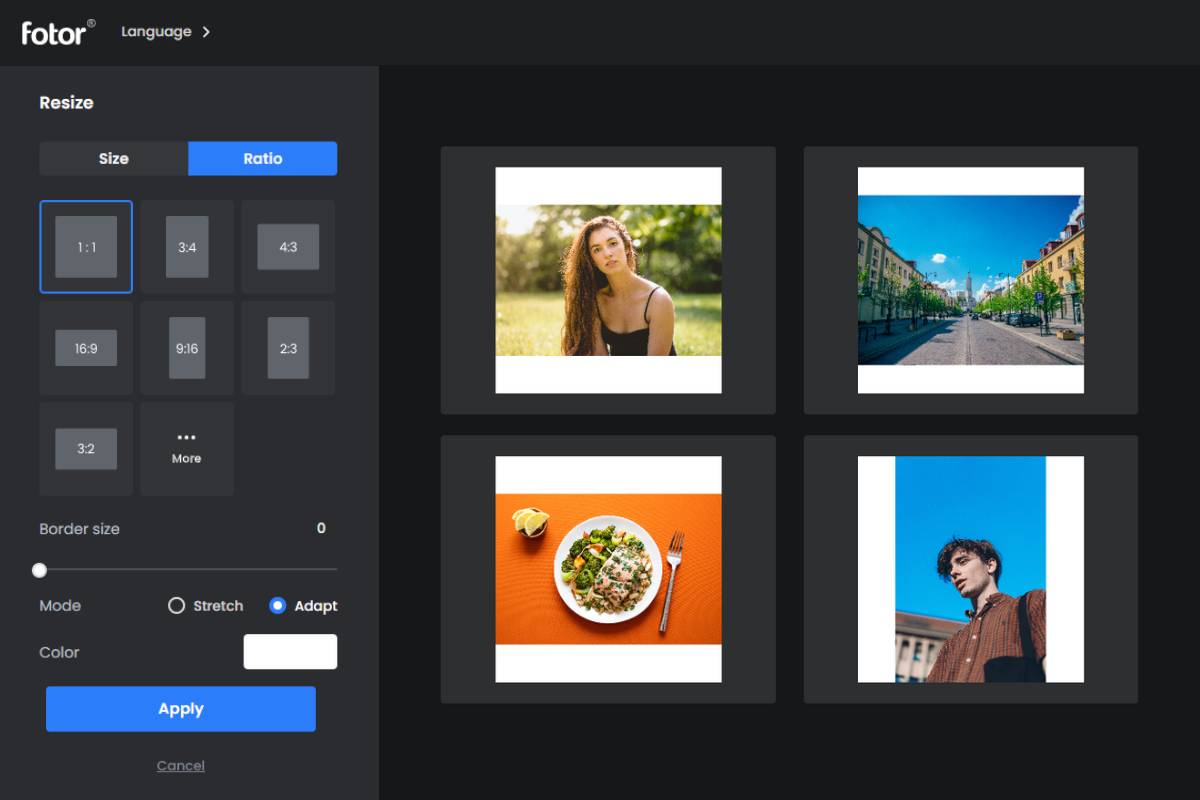Switch to the Ratio tab
Image resolution: width=1200 pixels, height=800 pixels.
click(262, 158)
